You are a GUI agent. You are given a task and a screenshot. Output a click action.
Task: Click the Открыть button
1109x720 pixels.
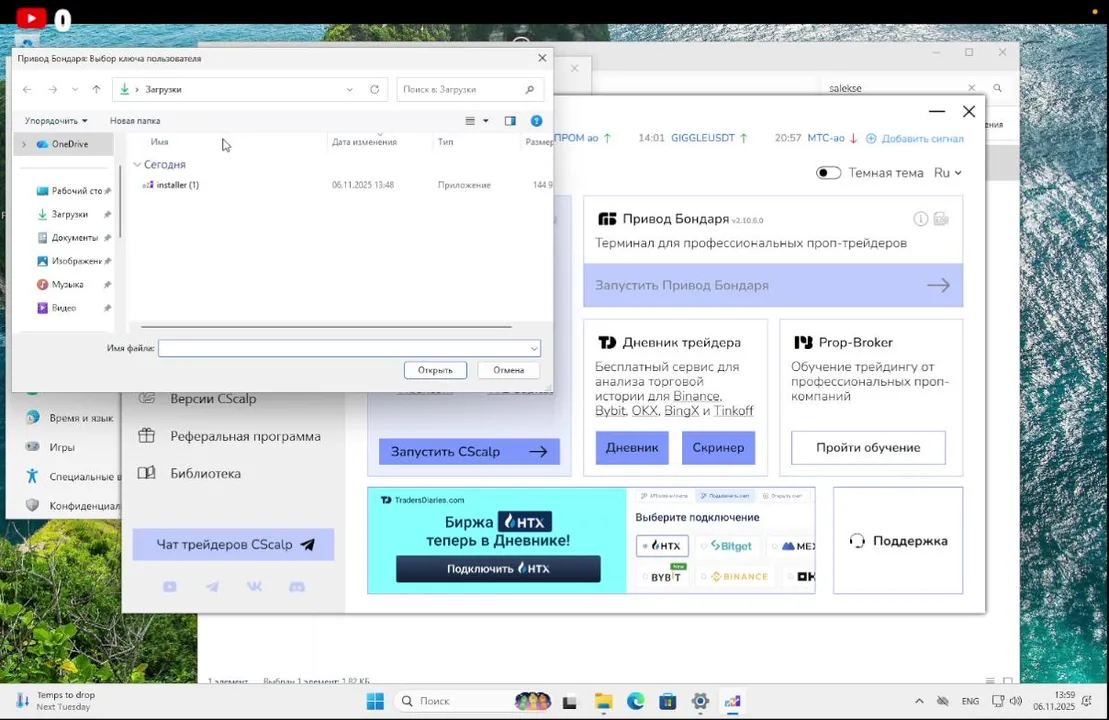(435, 370)
